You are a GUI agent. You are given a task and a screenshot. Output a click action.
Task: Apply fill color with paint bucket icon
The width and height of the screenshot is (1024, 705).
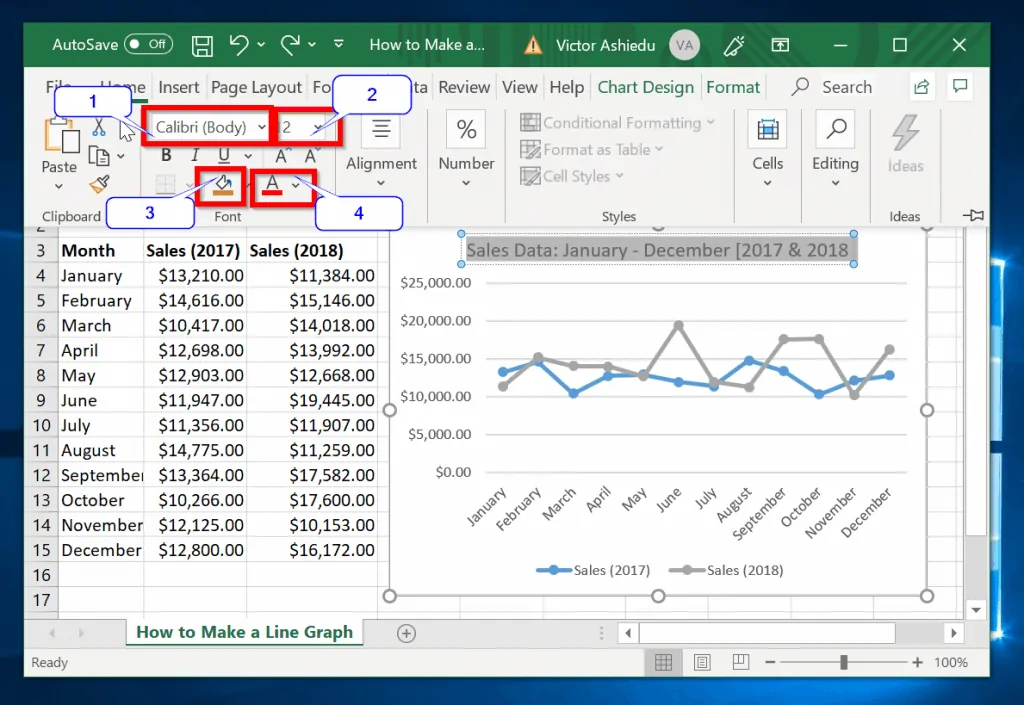(x=222, y=184)
